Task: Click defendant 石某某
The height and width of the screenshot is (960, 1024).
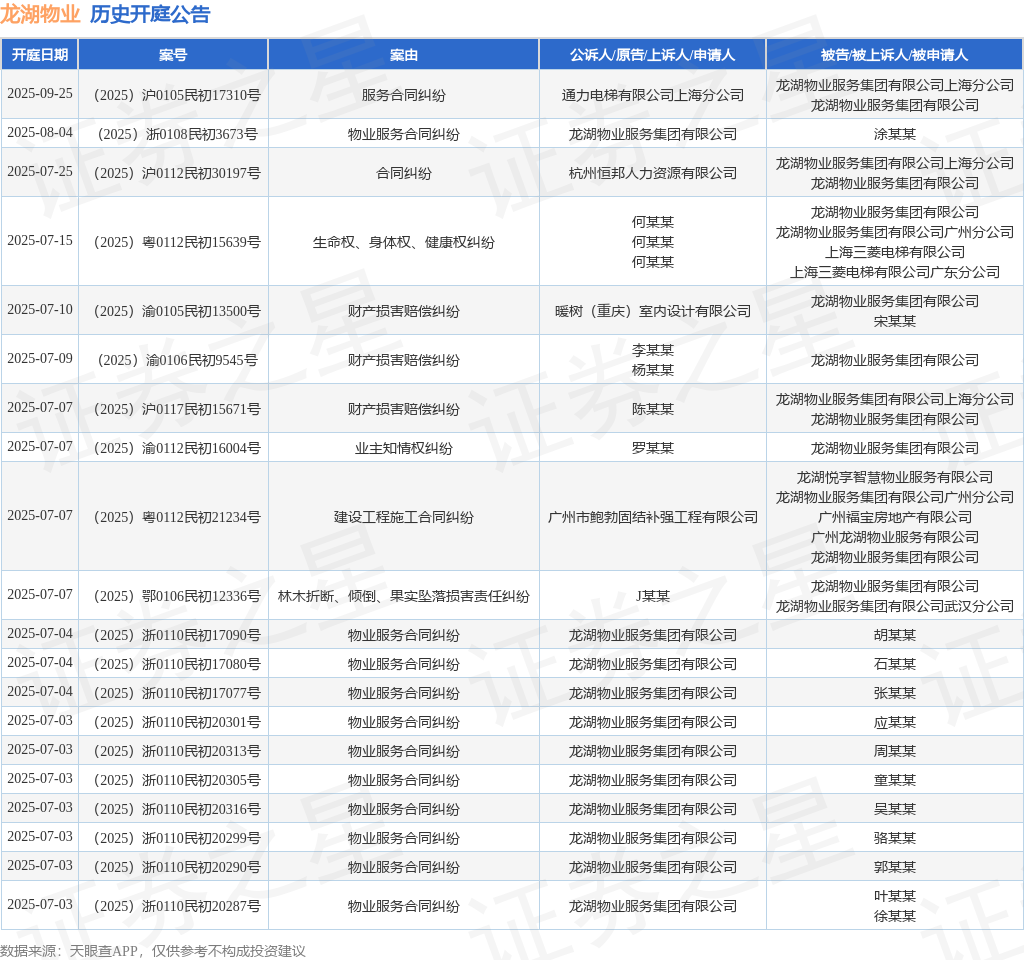Action: pyautogui.click(x=895, y=664)
